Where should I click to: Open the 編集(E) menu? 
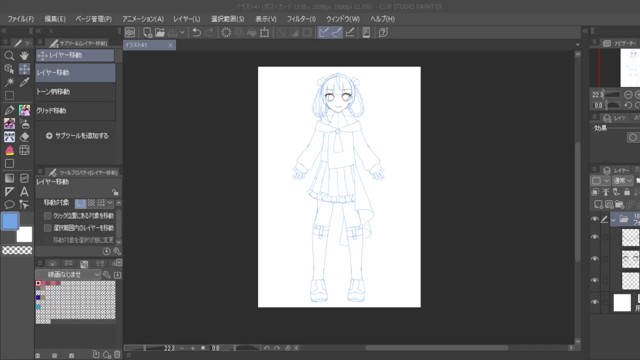click(55, 19)
